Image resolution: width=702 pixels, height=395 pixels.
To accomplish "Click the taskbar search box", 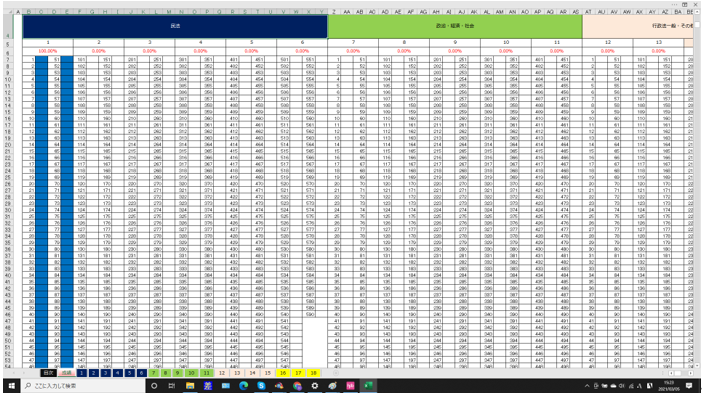I will click(83, 386).
